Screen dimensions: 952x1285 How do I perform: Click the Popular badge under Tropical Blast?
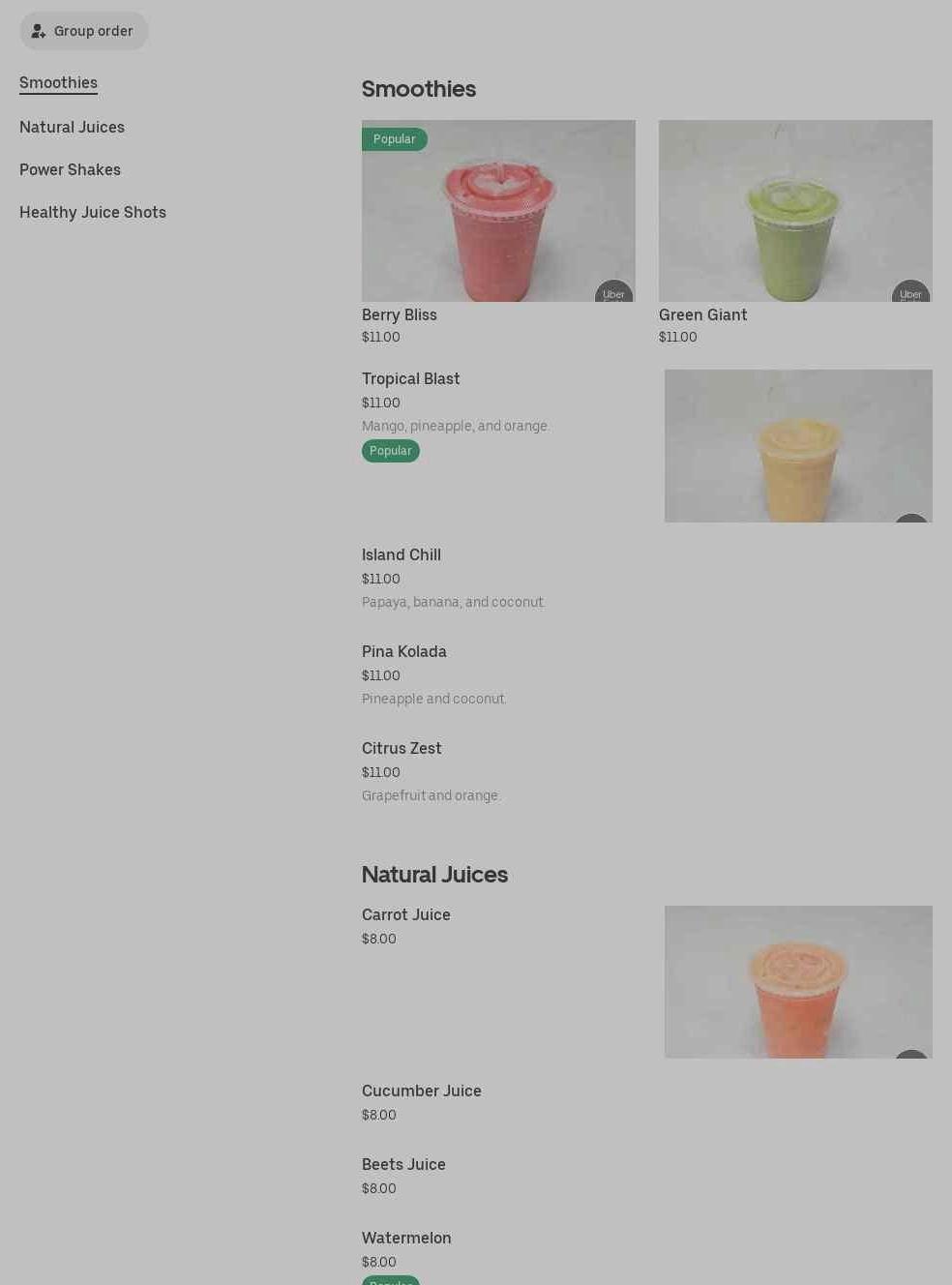click(x=391, y=451)
